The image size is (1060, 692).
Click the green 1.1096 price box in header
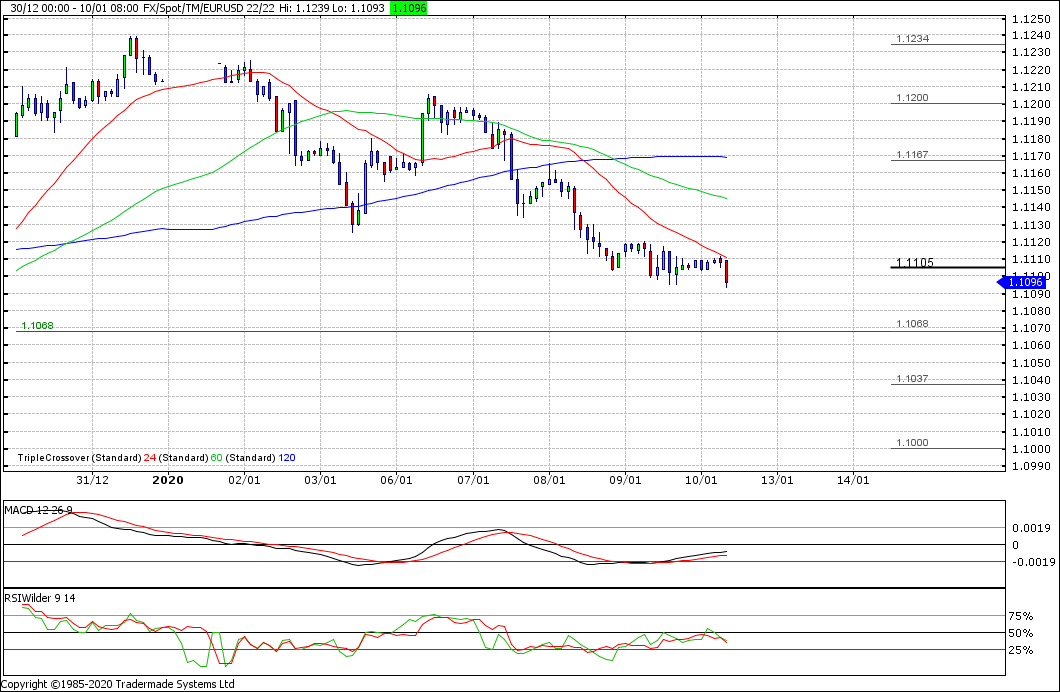pyautogui.click(x=410, y=8)
